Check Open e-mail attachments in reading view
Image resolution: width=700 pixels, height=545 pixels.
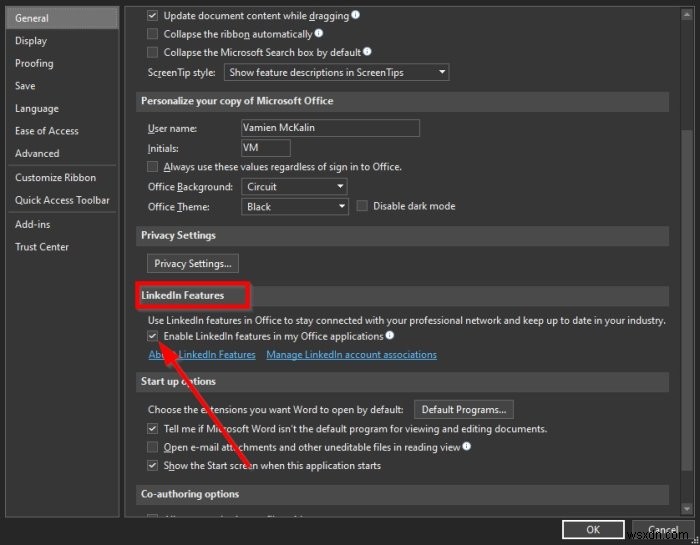(153, 447)
